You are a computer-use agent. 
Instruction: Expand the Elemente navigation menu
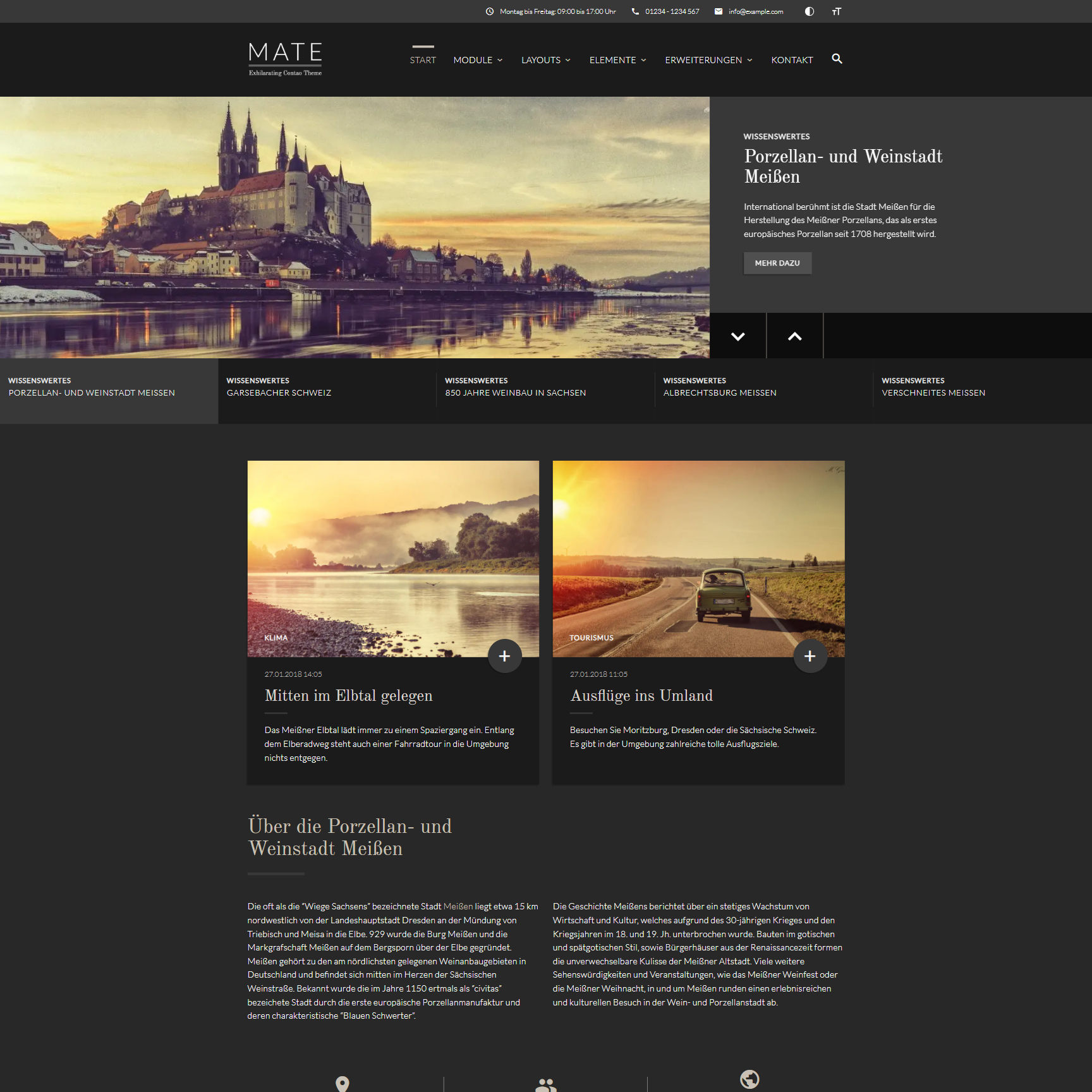[x=617, y=60]
